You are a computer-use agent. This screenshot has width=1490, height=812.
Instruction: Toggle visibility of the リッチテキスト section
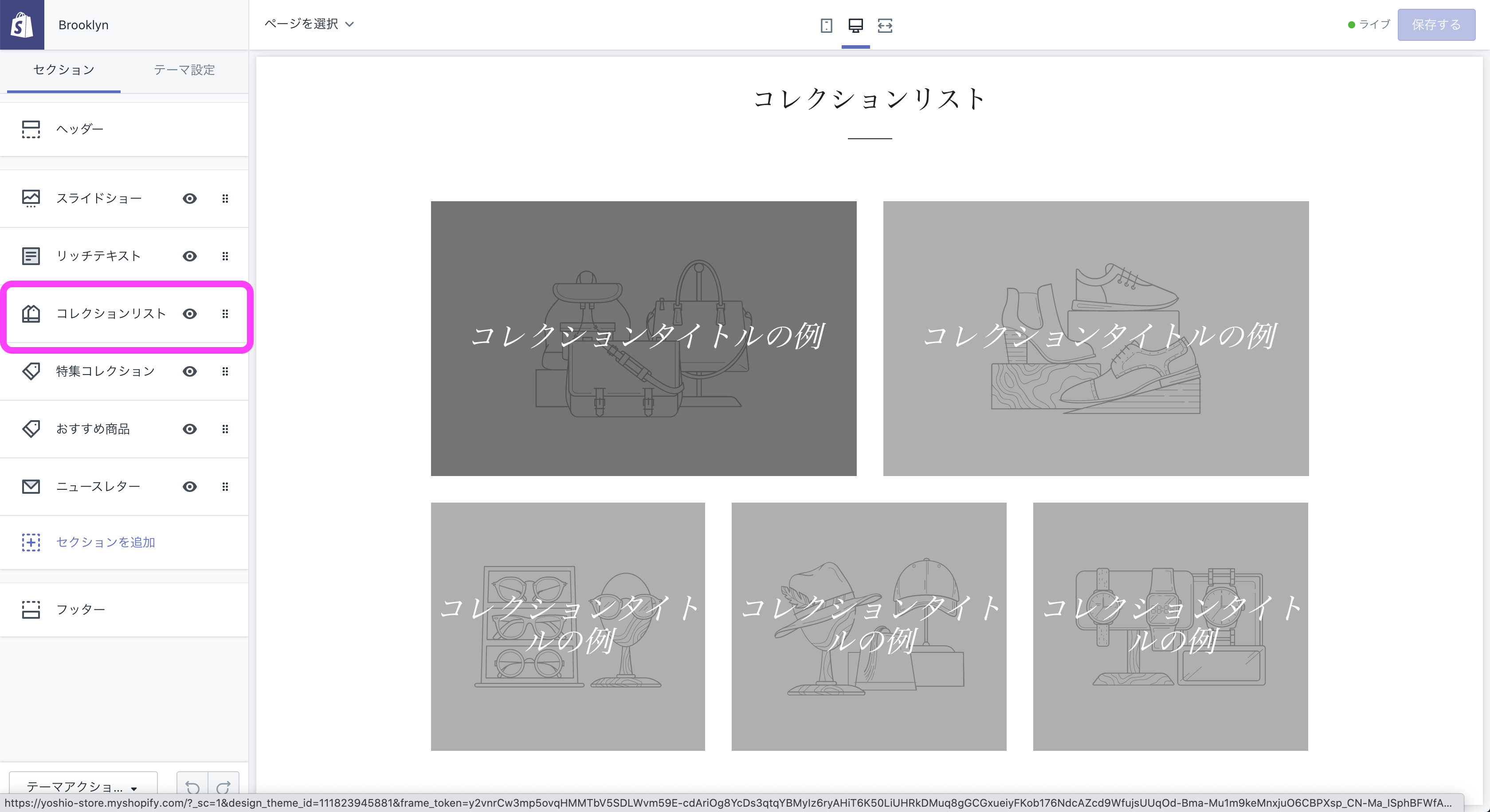pyautogui.click(x=189, y=256)
